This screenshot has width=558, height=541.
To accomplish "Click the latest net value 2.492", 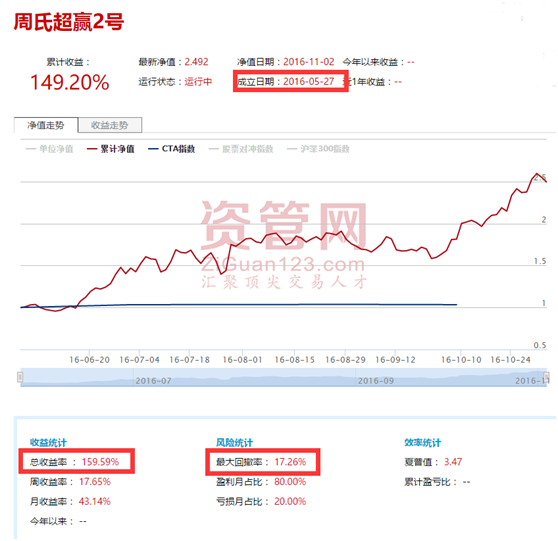I will [x=196, y=62].
